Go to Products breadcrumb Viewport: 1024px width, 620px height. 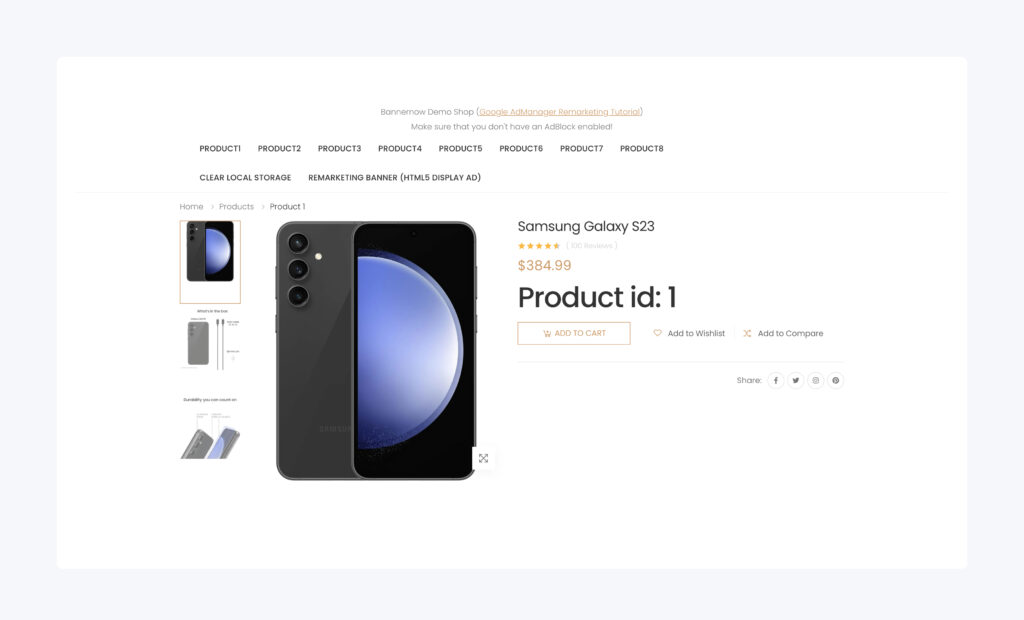[x=236, y=206]
